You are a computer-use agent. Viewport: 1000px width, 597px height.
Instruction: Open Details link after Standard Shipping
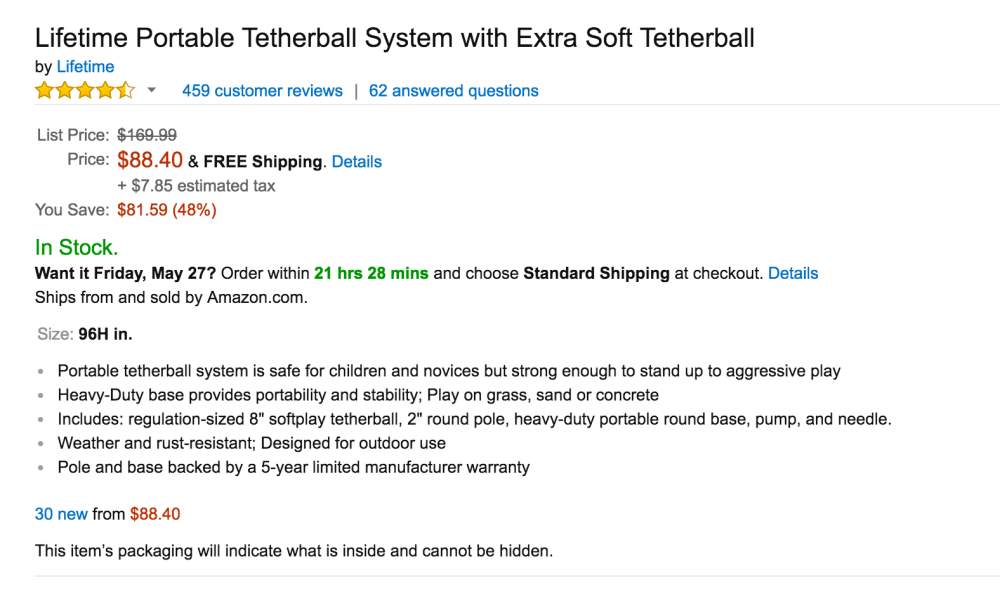(x=793, y=273)
